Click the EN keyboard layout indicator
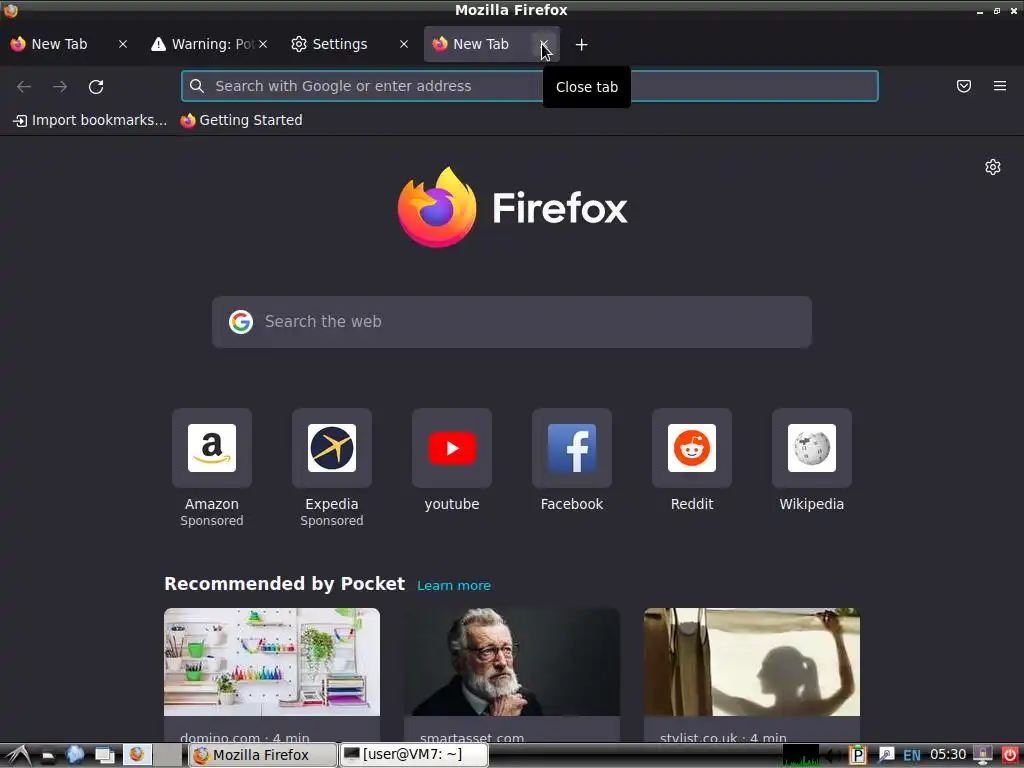 912,756
